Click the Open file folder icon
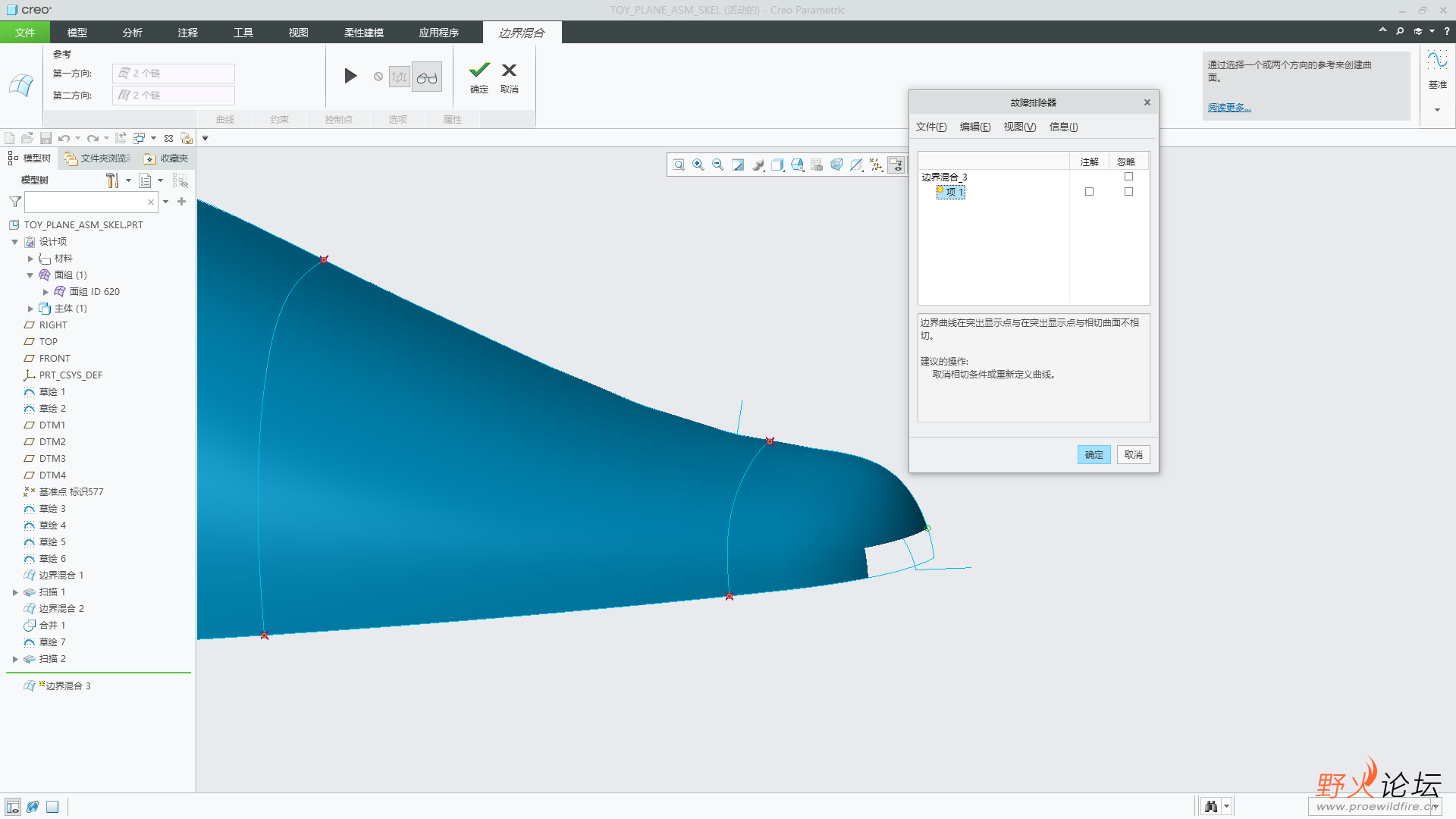1456x819 pixels. (x=27, y=138)
